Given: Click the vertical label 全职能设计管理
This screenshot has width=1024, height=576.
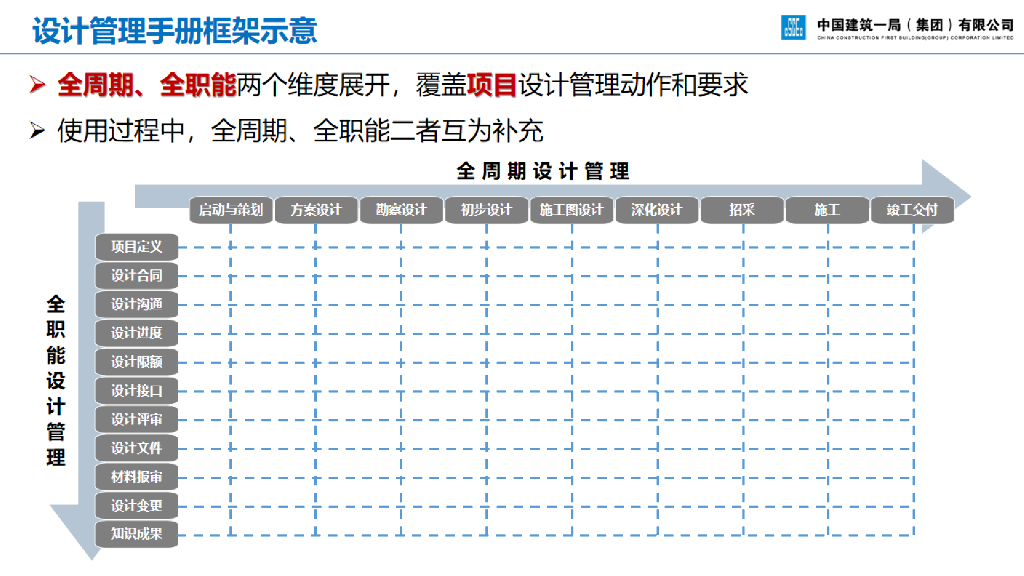Looking at the screenshot, I should (56, 381).
